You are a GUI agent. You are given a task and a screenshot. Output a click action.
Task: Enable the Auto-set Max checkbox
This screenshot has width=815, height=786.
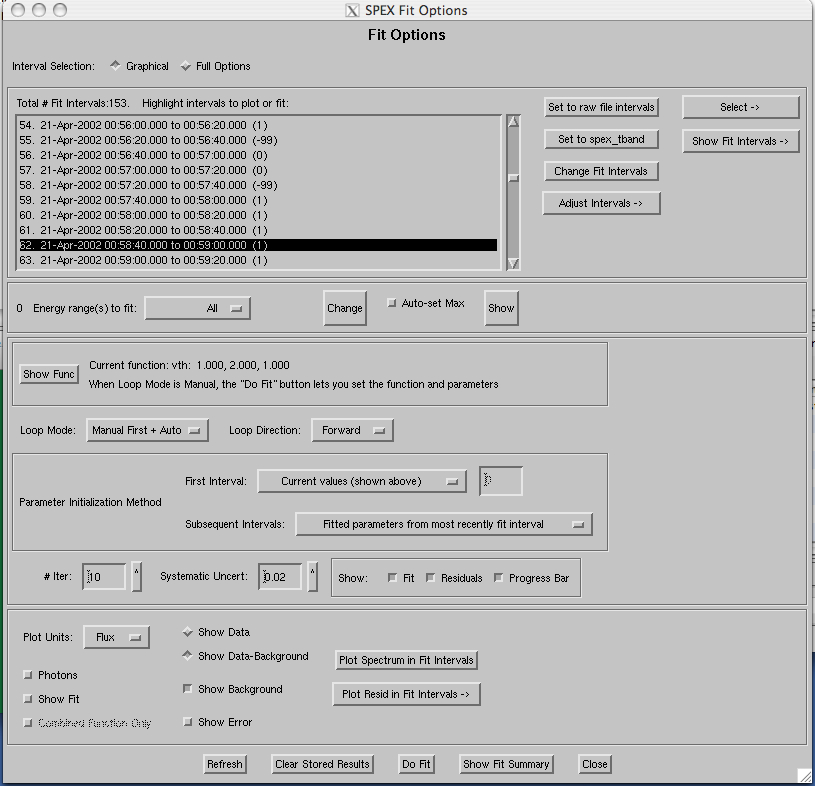click(x=392, y=303)
